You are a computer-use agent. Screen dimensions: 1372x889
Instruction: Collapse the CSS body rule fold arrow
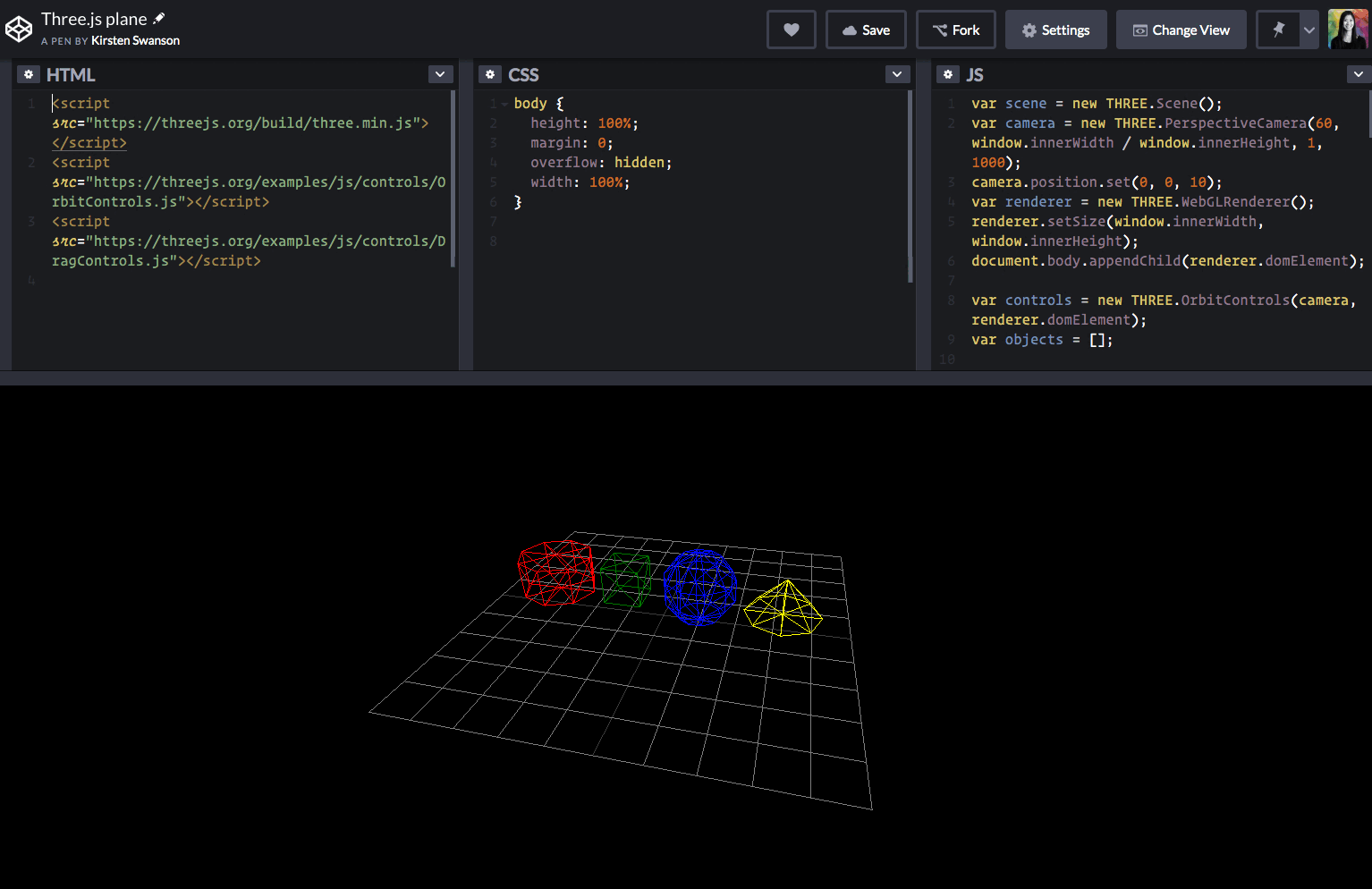point(504,104)
